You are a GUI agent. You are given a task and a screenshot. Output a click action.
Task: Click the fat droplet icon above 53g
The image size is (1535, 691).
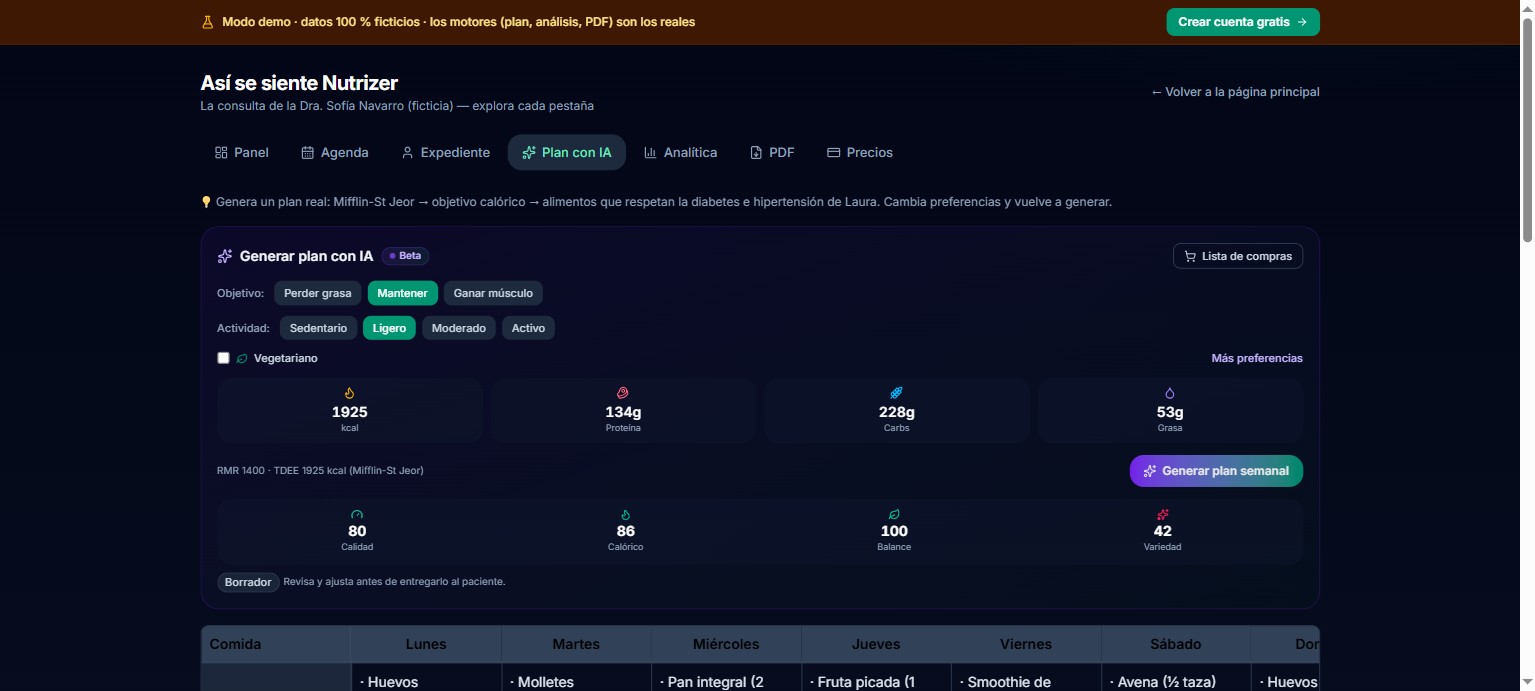1170,393
